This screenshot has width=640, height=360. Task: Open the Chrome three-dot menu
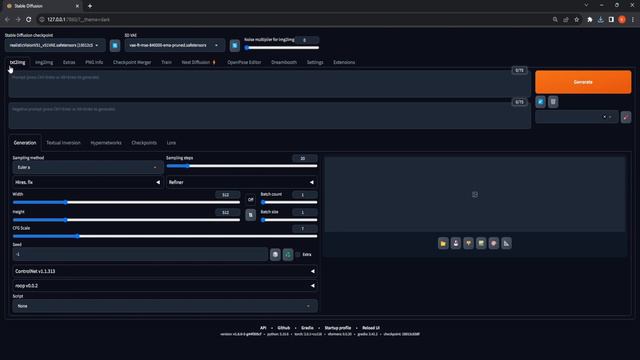pyautogui.click(x=633, y=19)
